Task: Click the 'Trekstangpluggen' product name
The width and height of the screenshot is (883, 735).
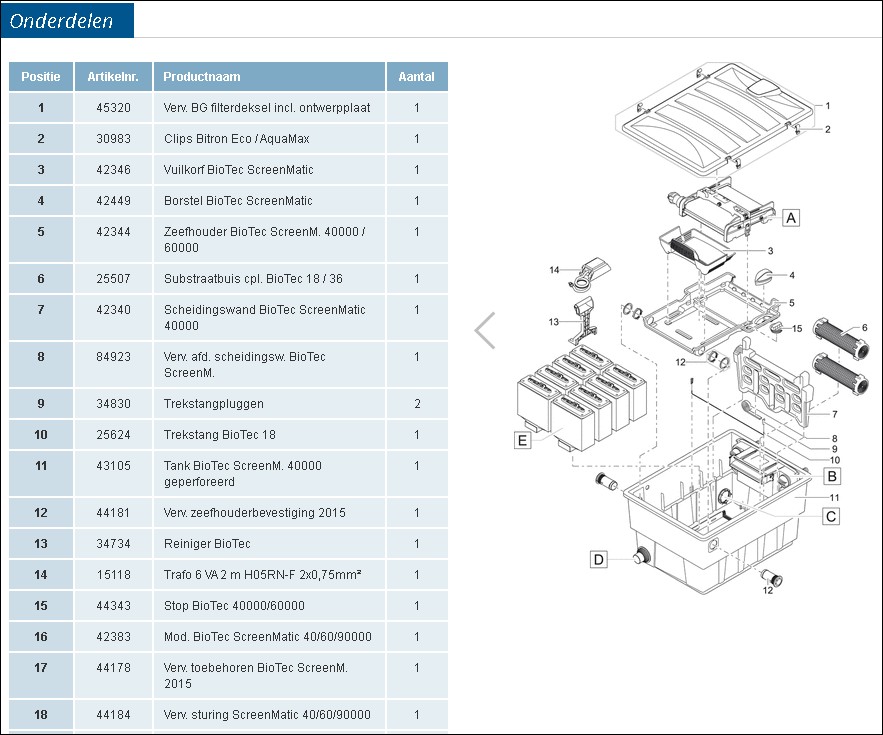Action: pos(213,404)
